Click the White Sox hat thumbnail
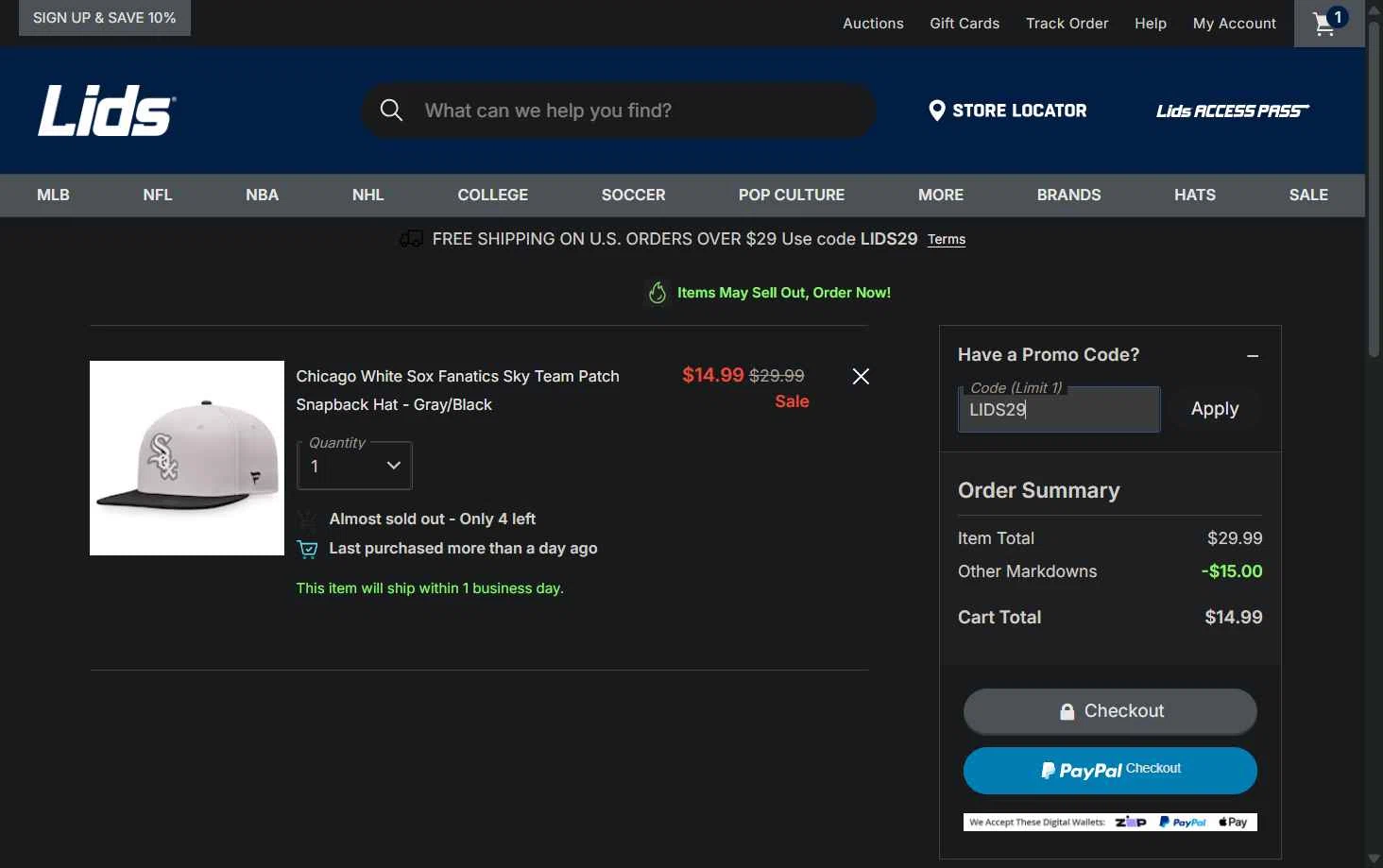Screen dimensions: 1383x868 pos(187,458)
